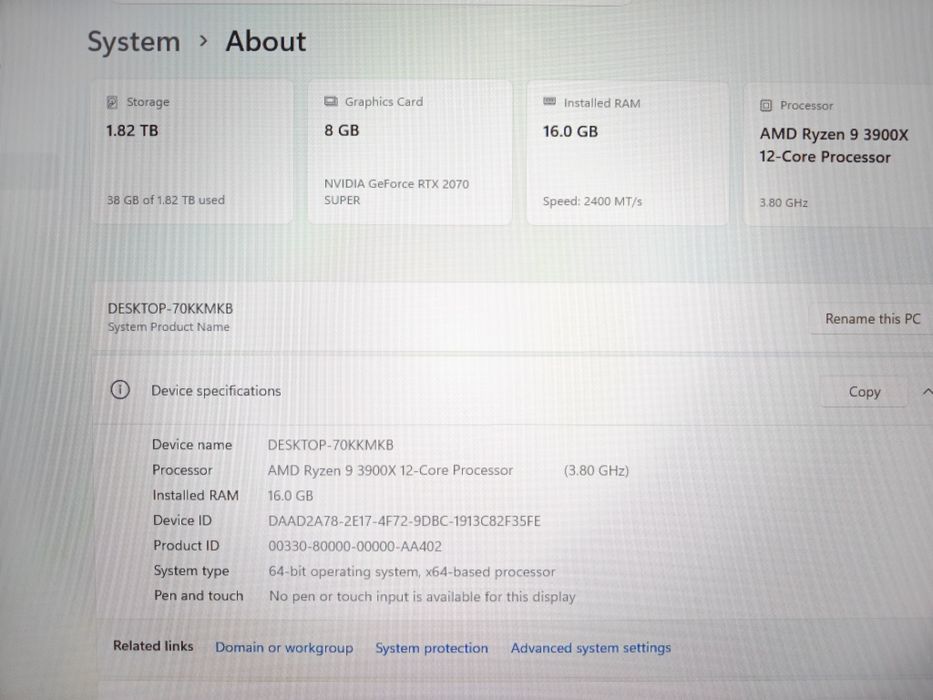Click the Graphics Card monitor icon
The height and width of the screenshot is (700, 933).
(x=331, y=101)
